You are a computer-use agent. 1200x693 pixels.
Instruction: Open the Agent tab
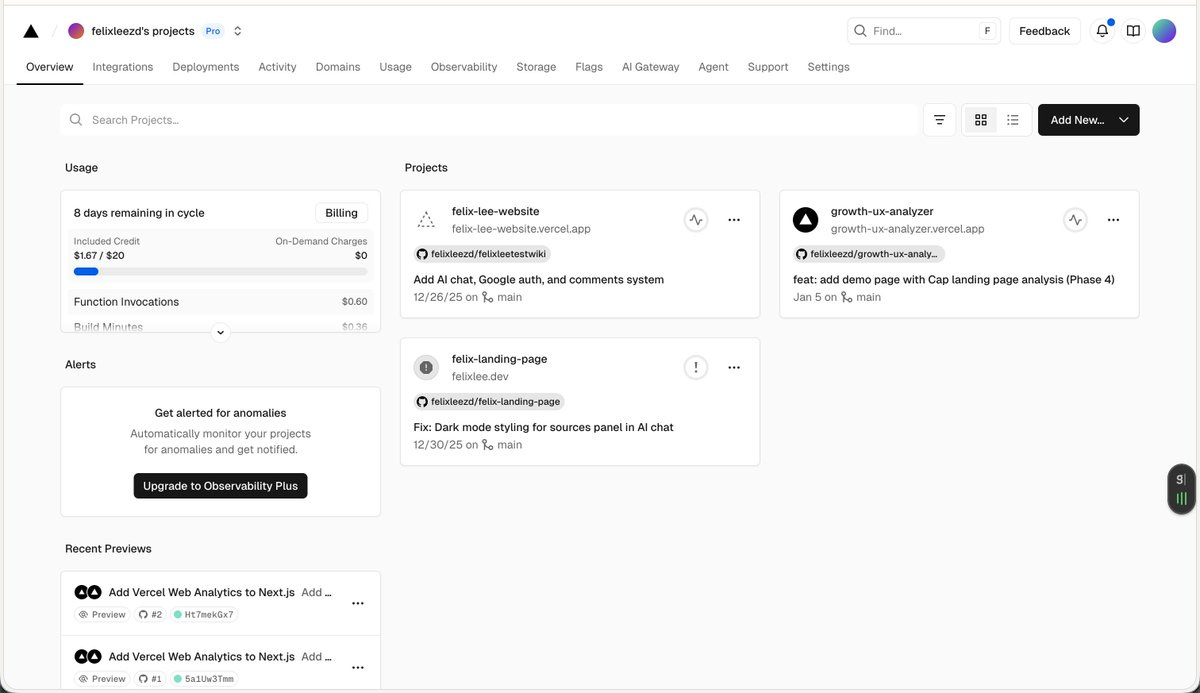[x=713, y=67]
